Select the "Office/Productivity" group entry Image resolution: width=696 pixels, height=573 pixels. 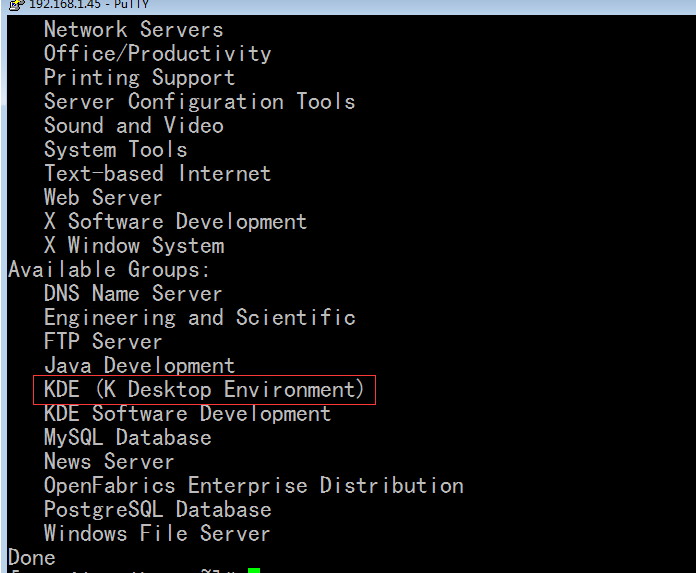157,54
